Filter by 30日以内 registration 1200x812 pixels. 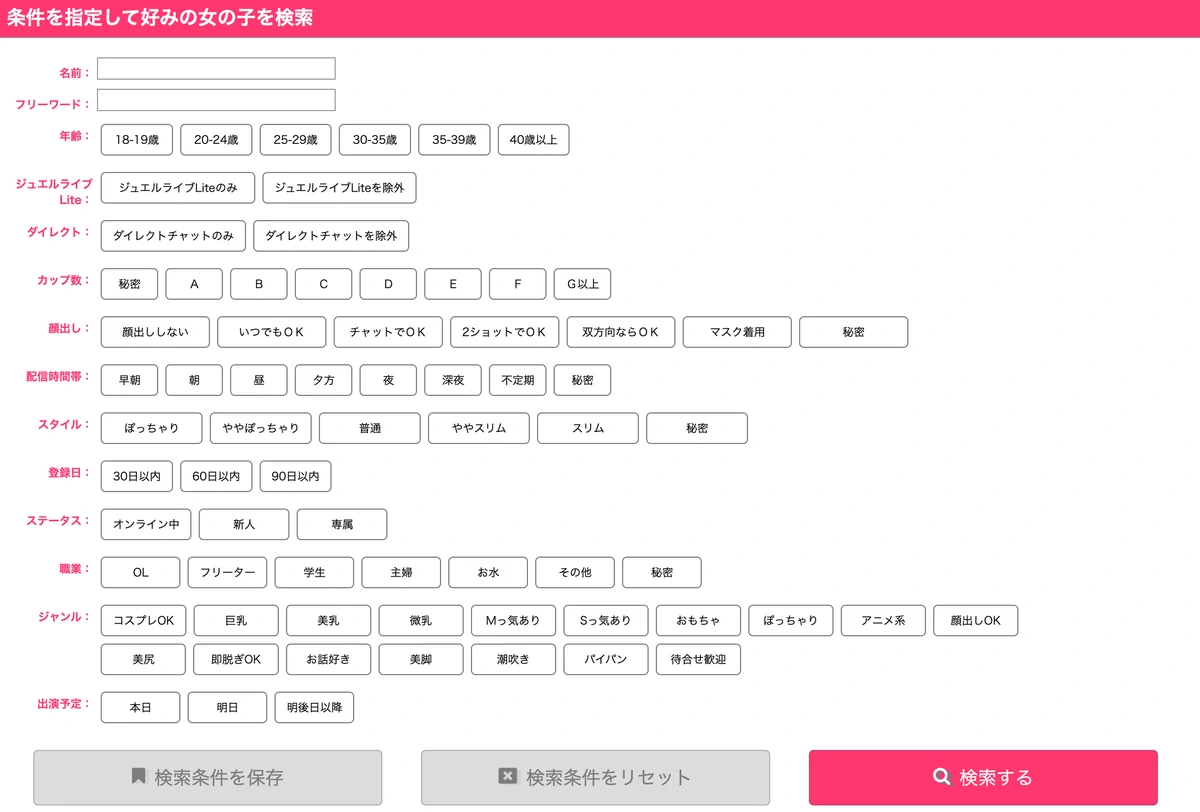pos(137,476)
